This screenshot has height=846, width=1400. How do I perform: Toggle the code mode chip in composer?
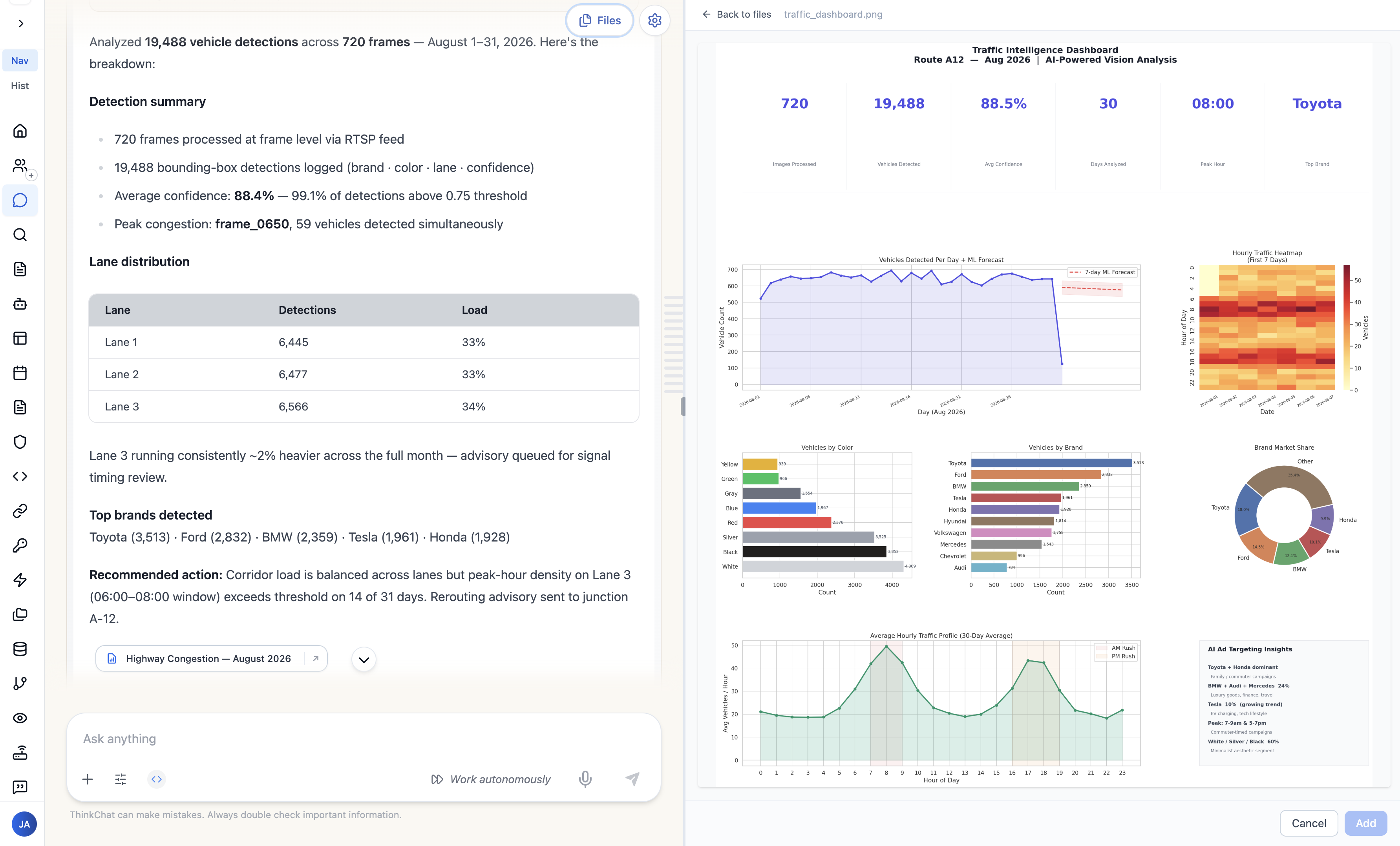pos(157,779)
